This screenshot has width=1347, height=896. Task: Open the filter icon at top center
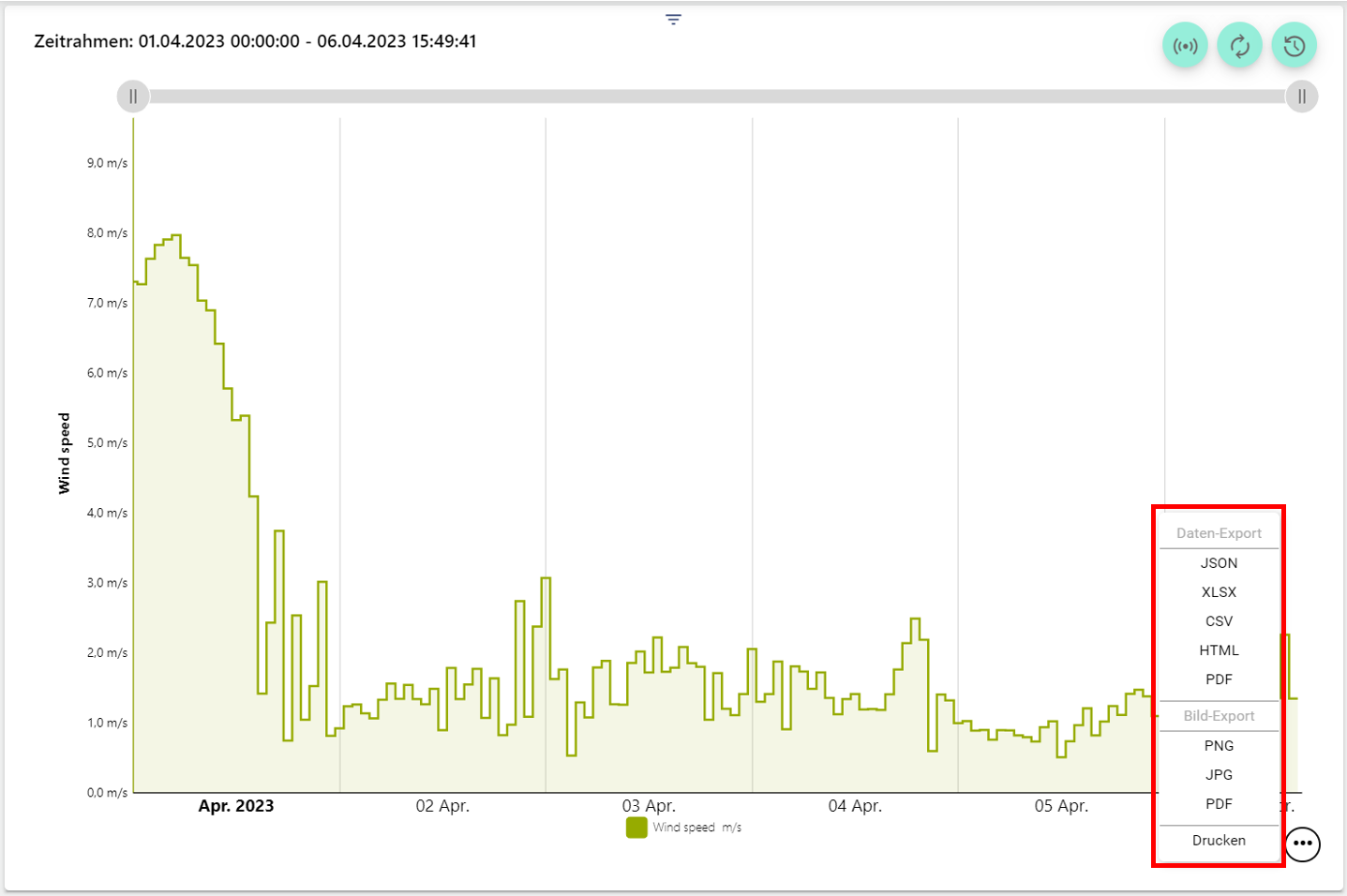673,20
